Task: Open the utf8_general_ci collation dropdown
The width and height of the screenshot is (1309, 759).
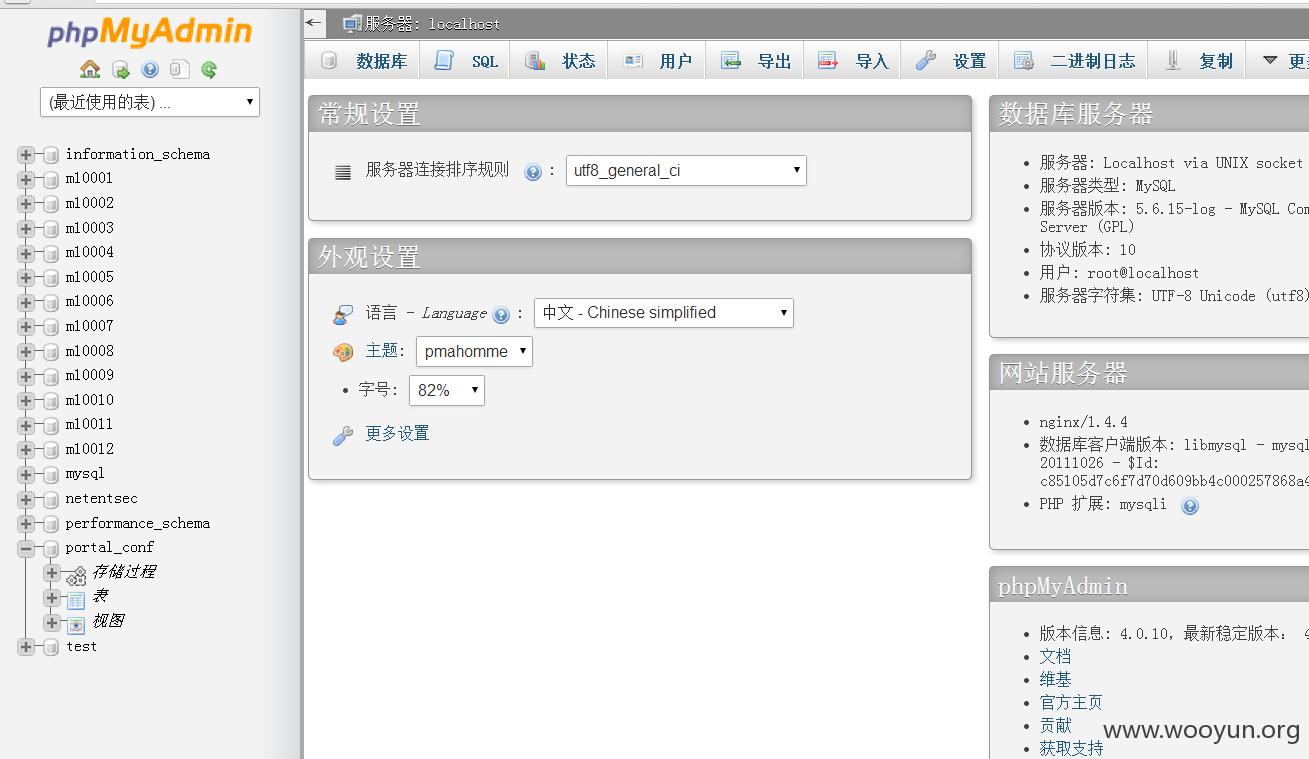Action: (686, 170)
